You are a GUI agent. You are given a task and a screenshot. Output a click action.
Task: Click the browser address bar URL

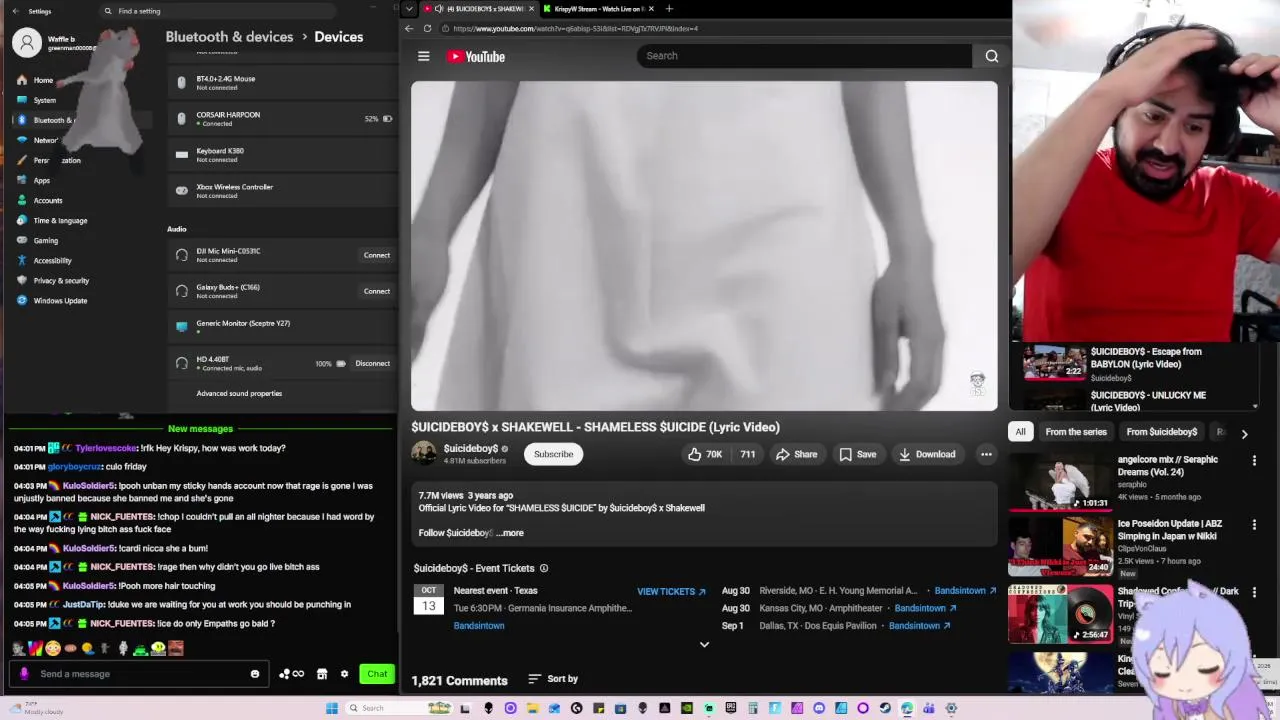tap(576, 28)
